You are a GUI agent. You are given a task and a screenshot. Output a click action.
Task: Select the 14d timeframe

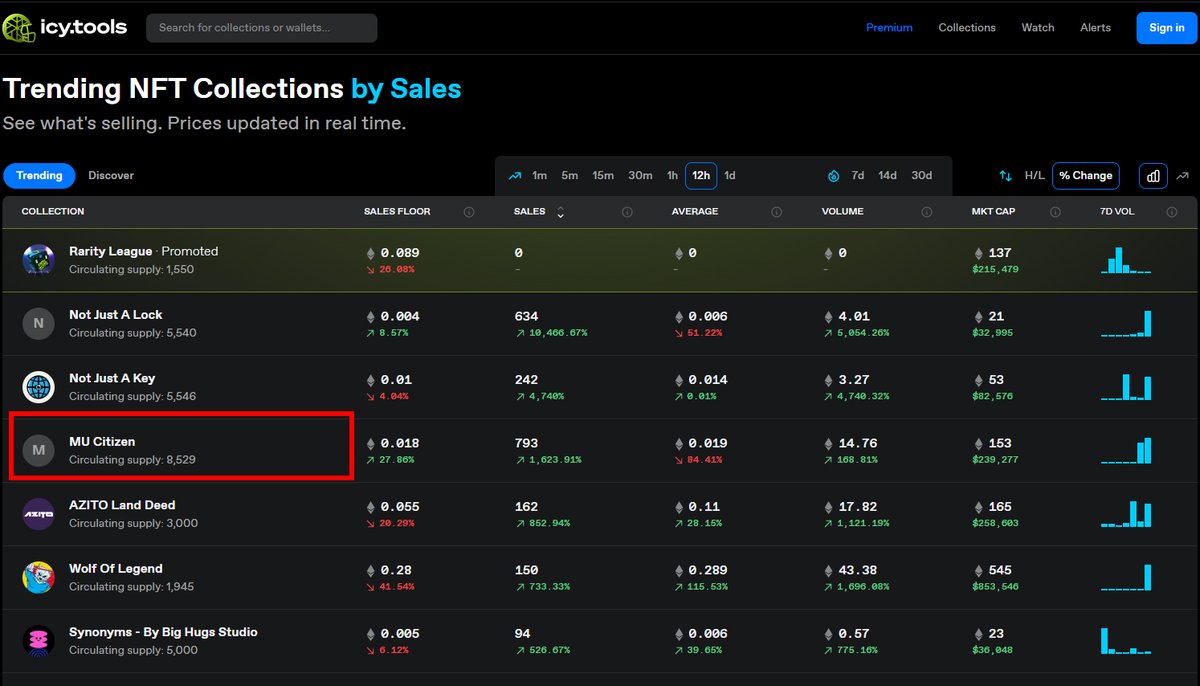(887, 174)
